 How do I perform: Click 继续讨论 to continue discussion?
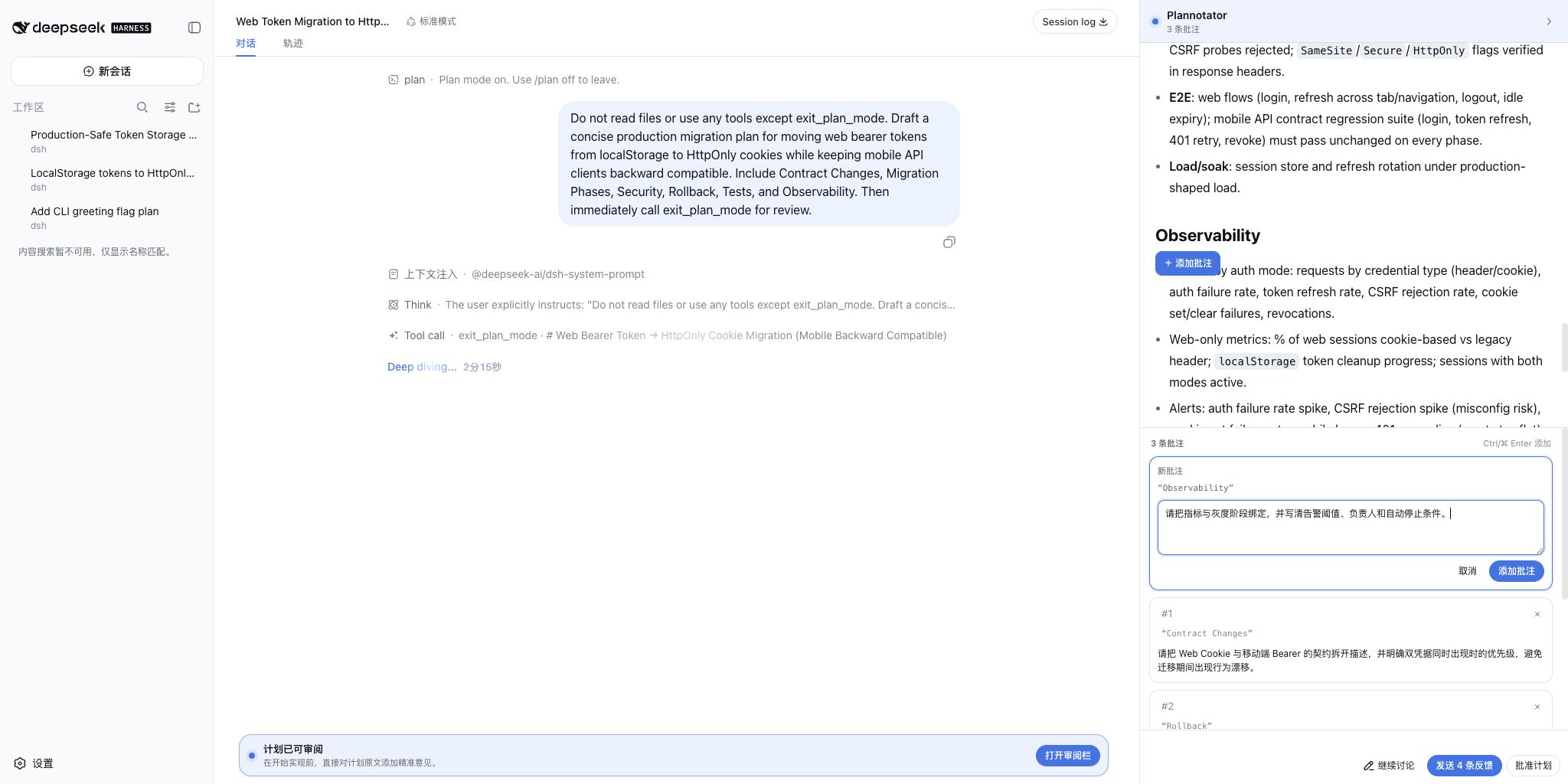1389,766
